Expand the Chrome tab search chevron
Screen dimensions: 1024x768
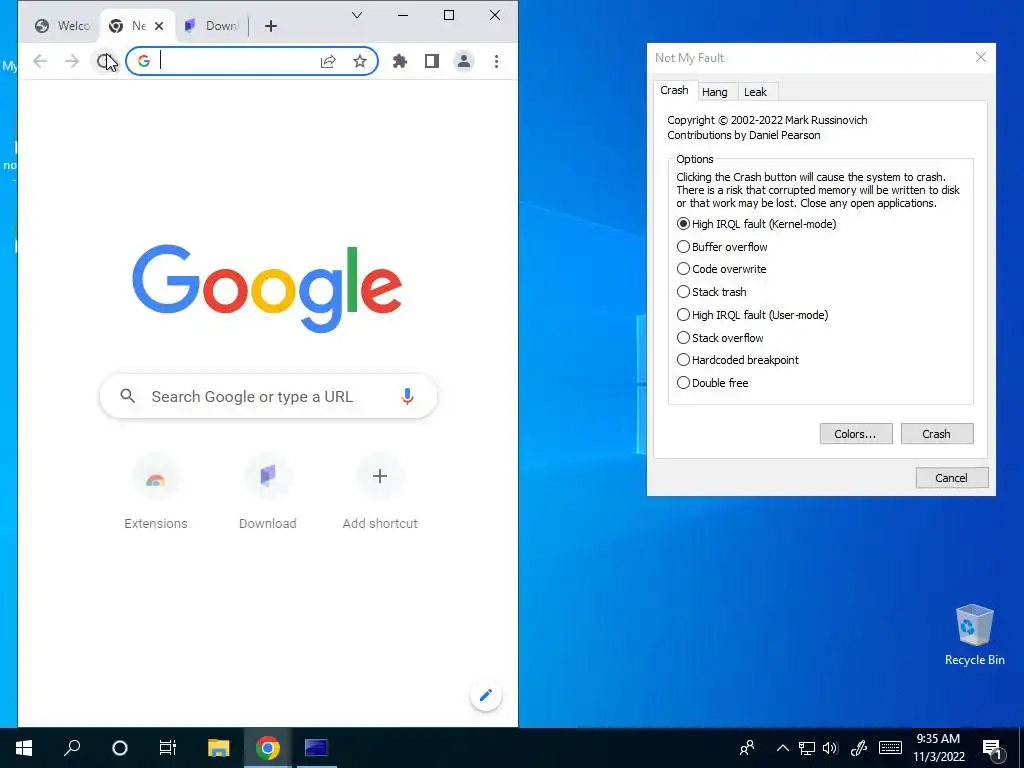tap(357, 15)
